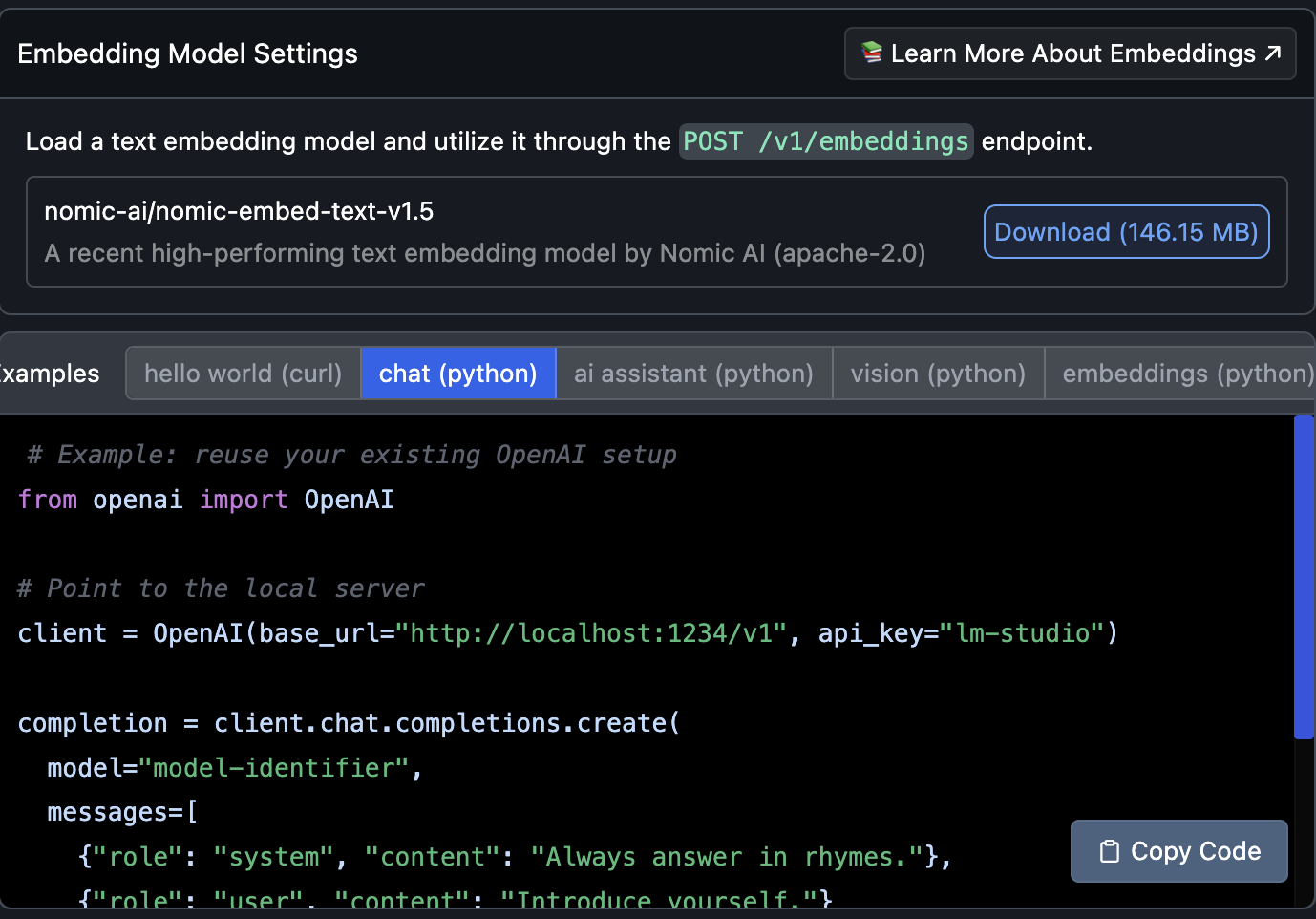Viewport: 1316px width, 919px height.
Task: Click the messages=[ code line
Action: click(x=122, y=812)
